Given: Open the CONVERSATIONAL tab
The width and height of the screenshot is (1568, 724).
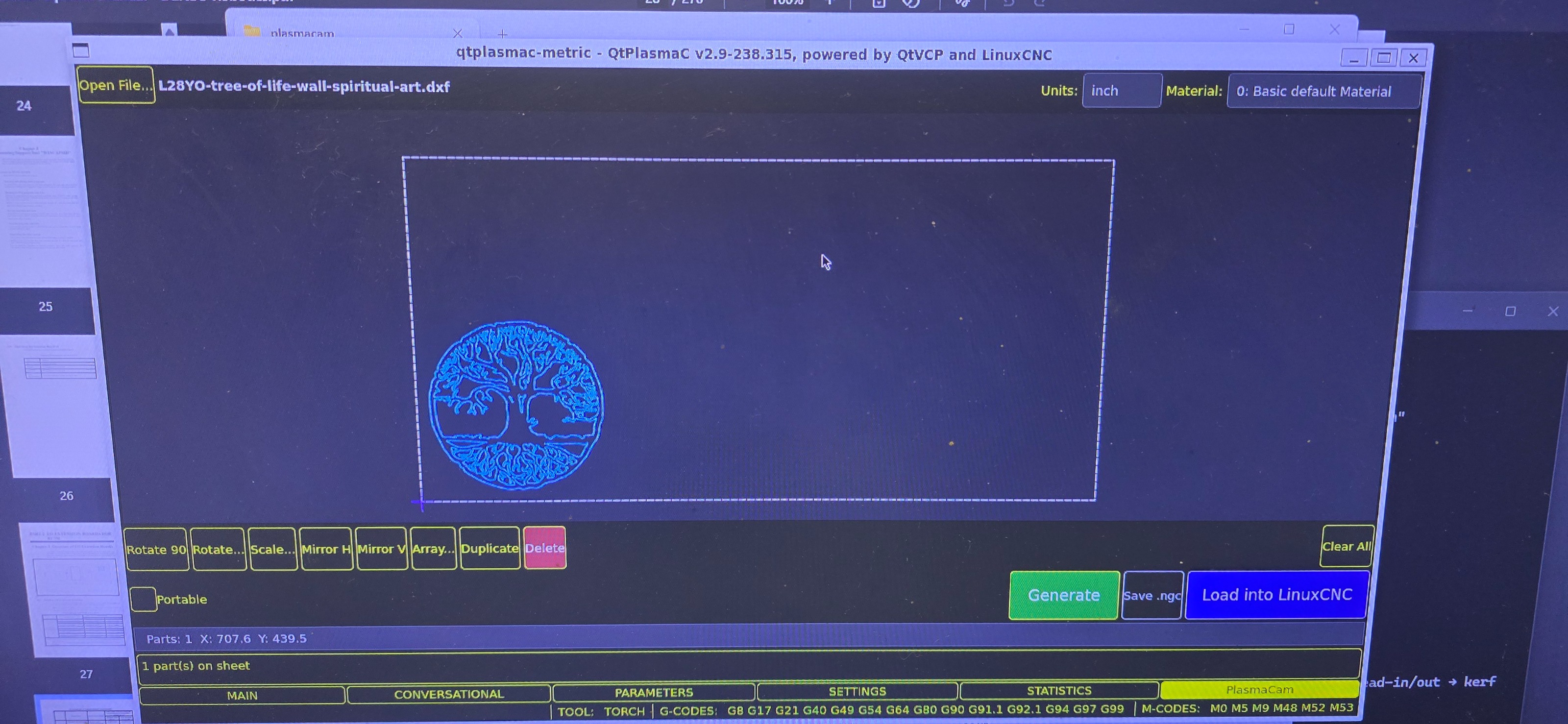Looking at the screenshot, I should (449, 694).
